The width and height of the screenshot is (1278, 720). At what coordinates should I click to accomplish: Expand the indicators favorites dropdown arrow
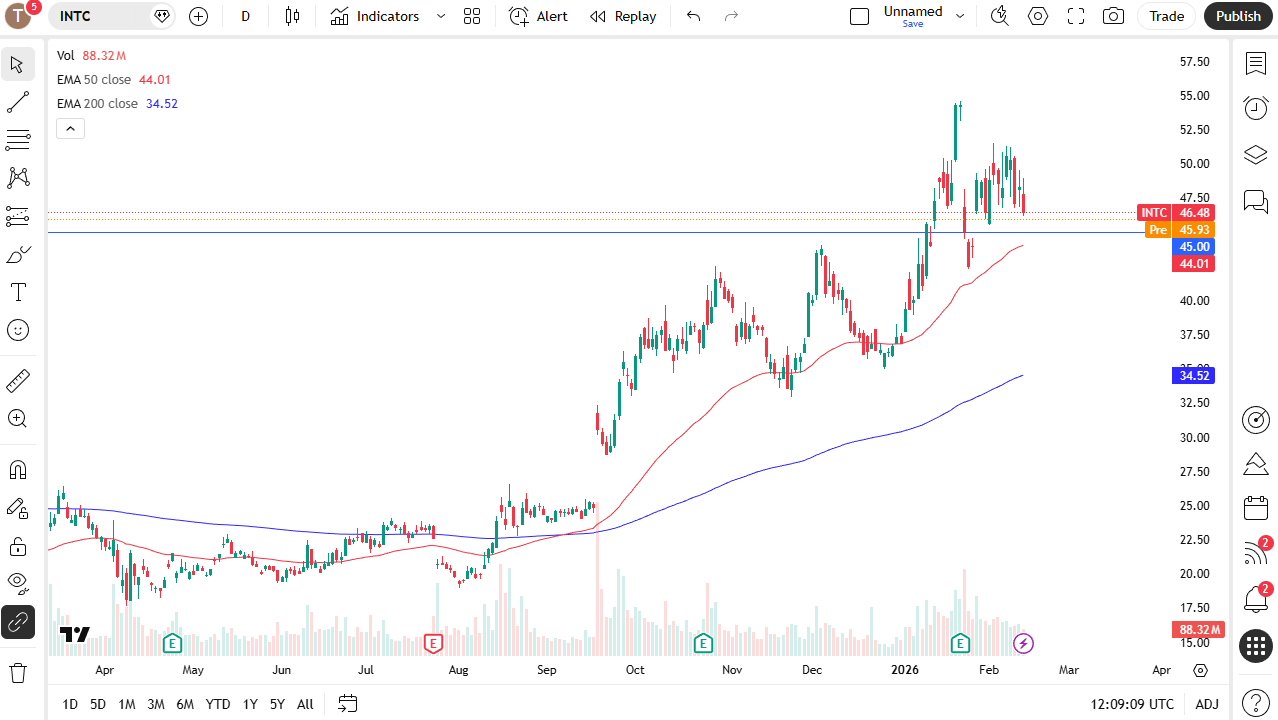pos(441,16)
